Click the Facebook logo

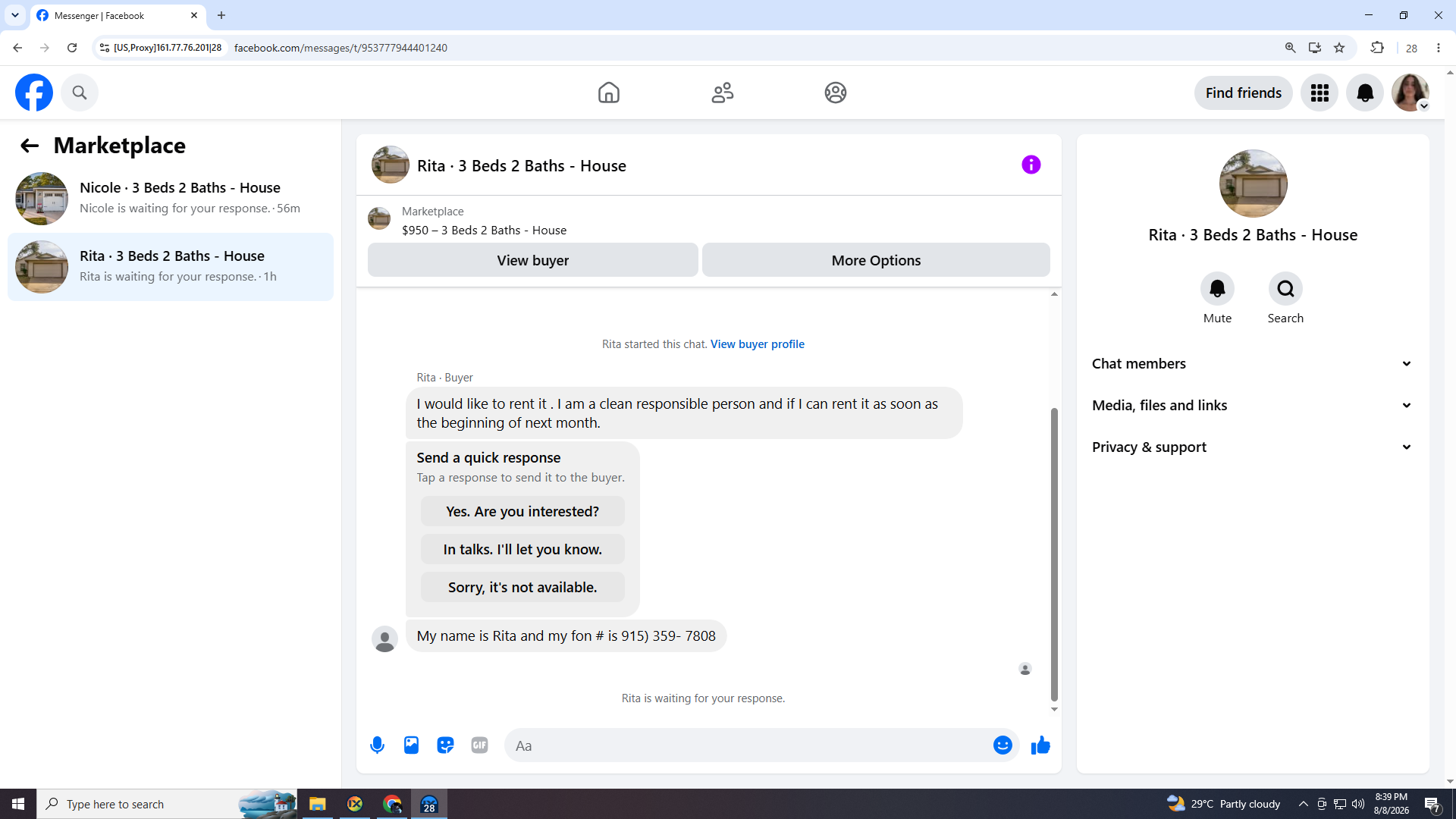(34, 93)
